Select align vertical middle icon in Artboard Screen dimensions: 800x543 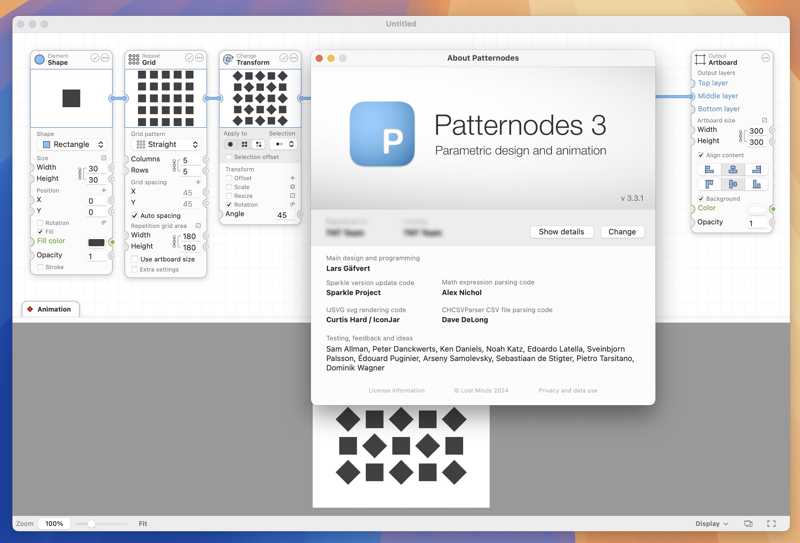click(733, 184)
